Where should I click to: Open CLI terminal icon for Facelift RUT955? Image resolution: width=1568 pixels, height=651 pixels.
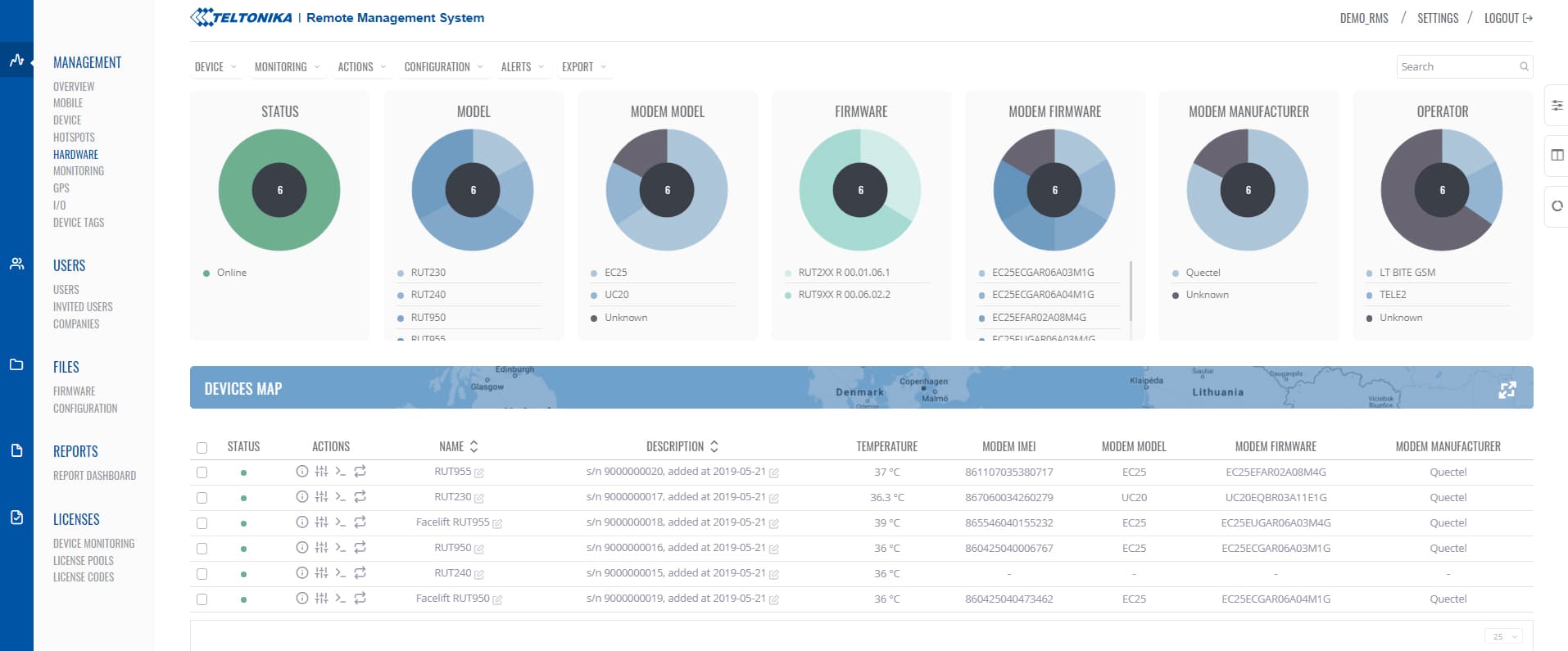click(340, 522)
